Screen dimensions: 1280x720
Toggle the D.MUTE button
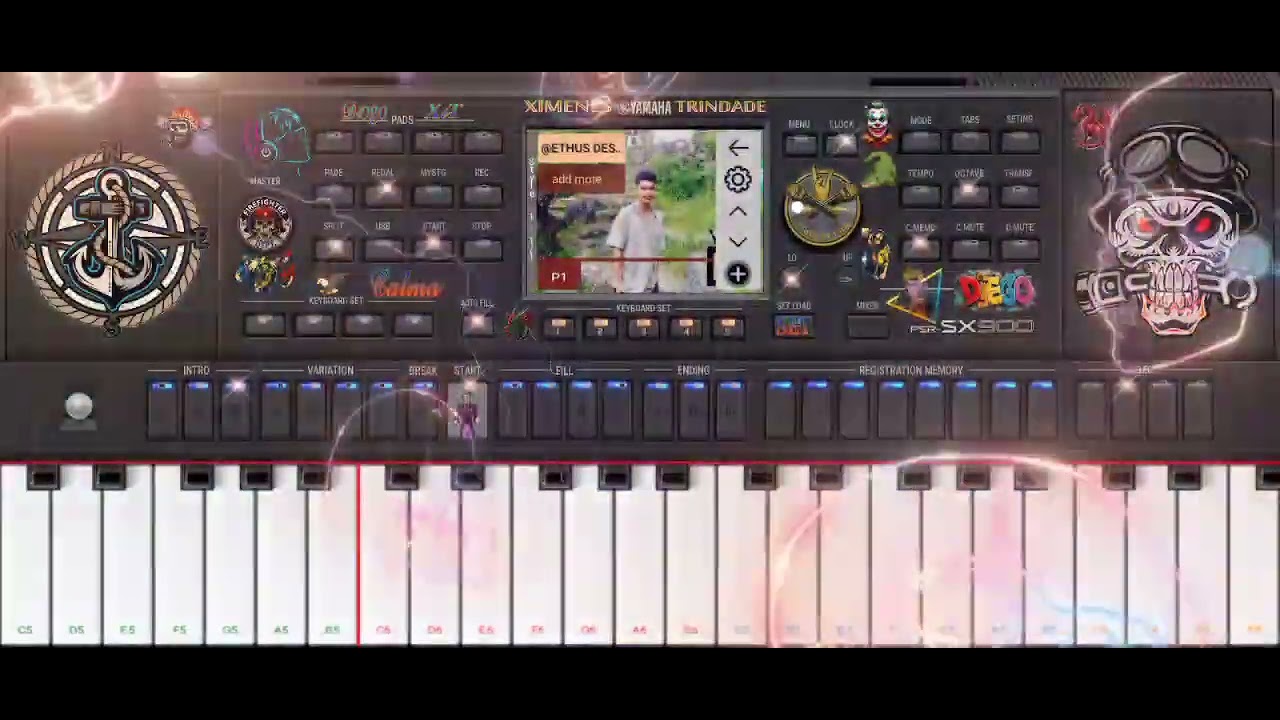click(x=1019, y=247)
